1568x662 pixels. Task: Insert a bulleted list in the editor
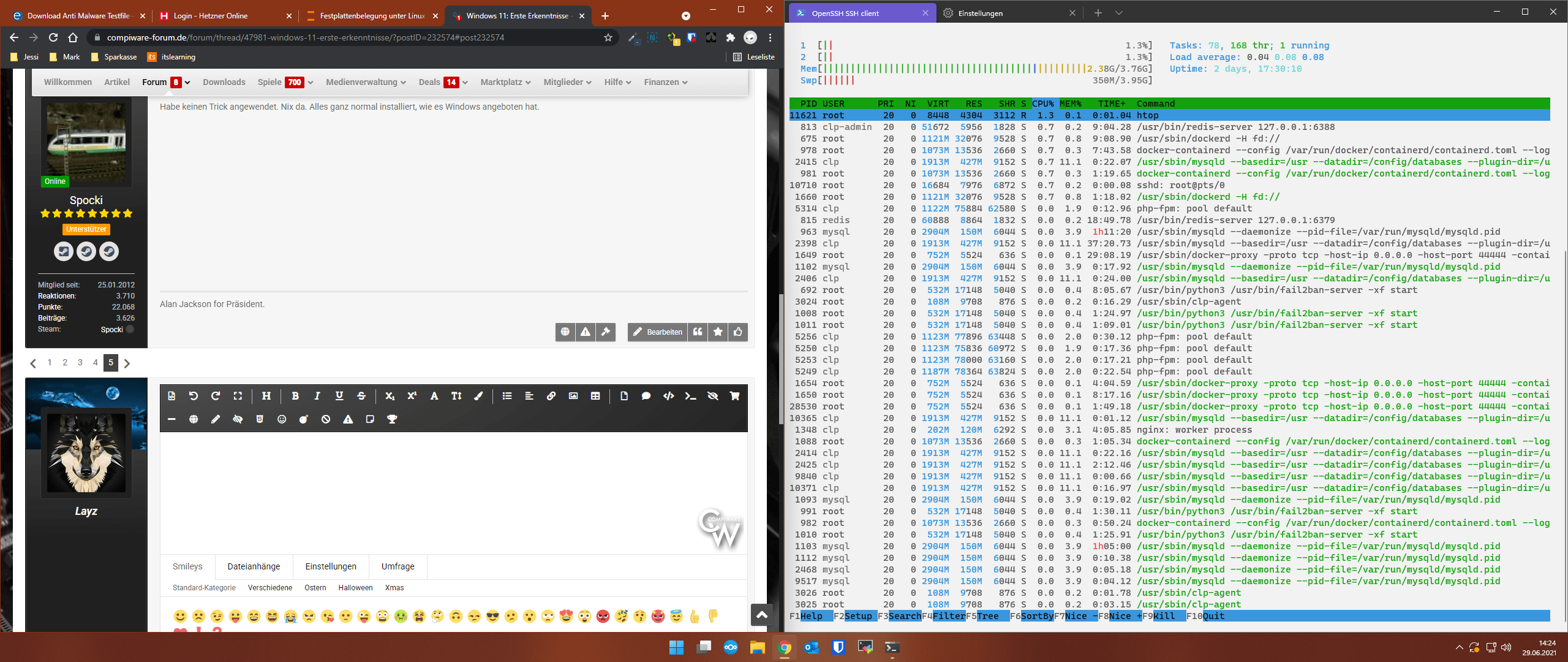[x=507, y=396]
